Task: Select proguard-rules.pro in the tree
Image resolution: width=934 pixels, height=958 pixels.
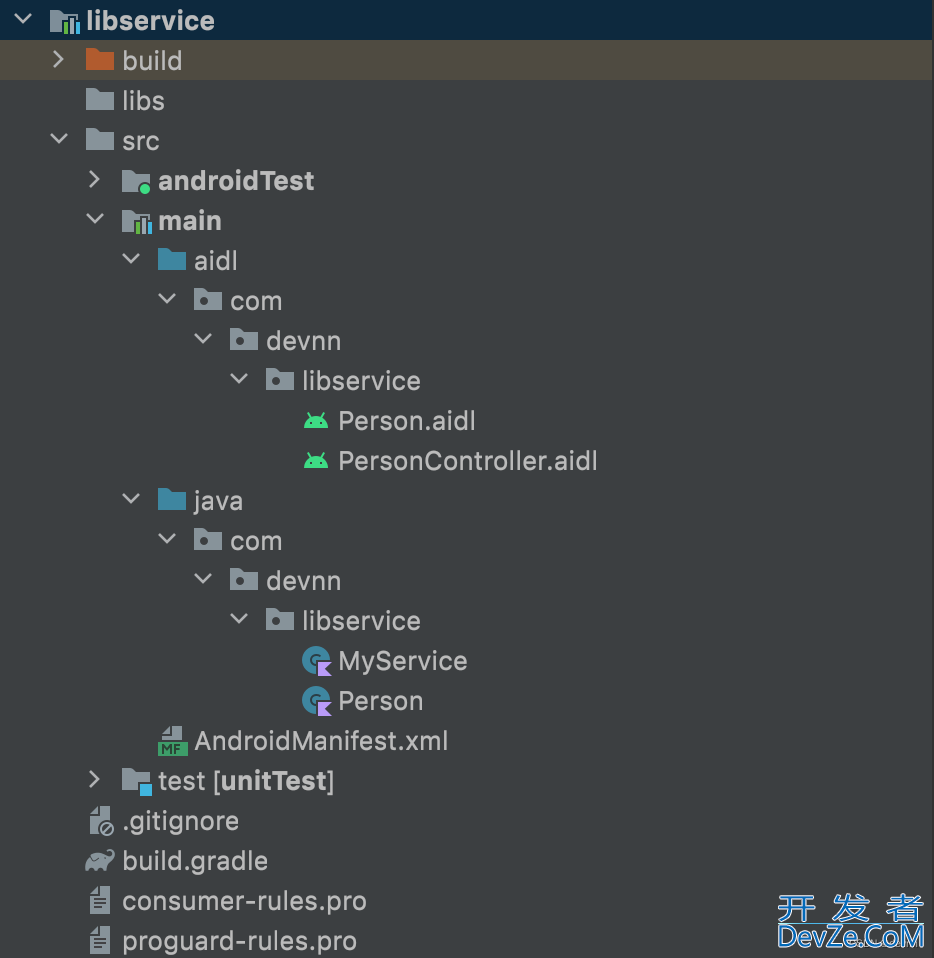Action: (239, 941)
